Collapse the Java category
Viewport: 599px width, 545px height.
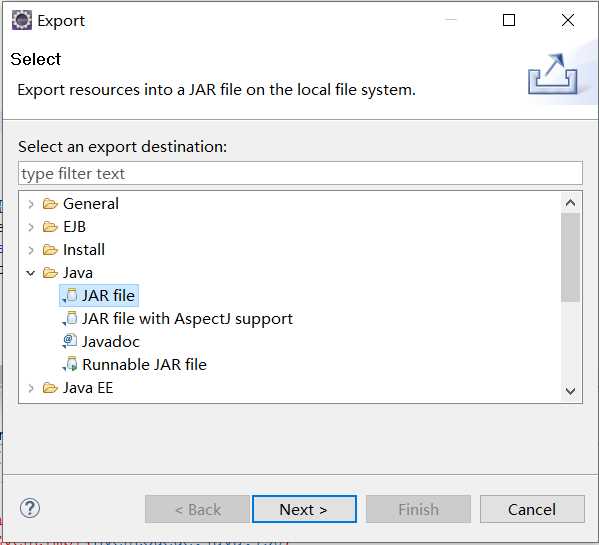[x=31, y=273]
